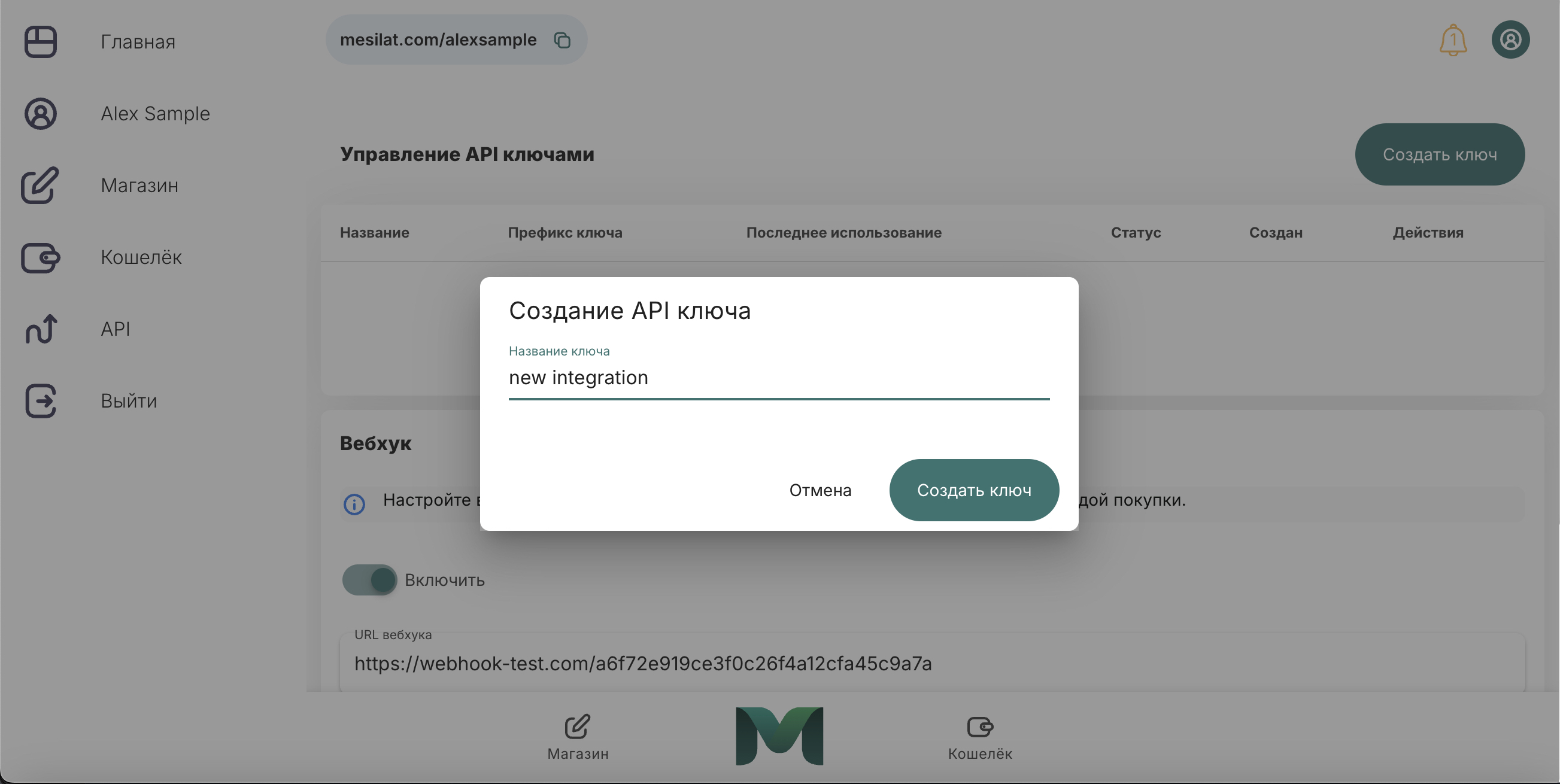Open the Магазин tab in bottom bar
1560x784 pixels.
coord(578,737)
